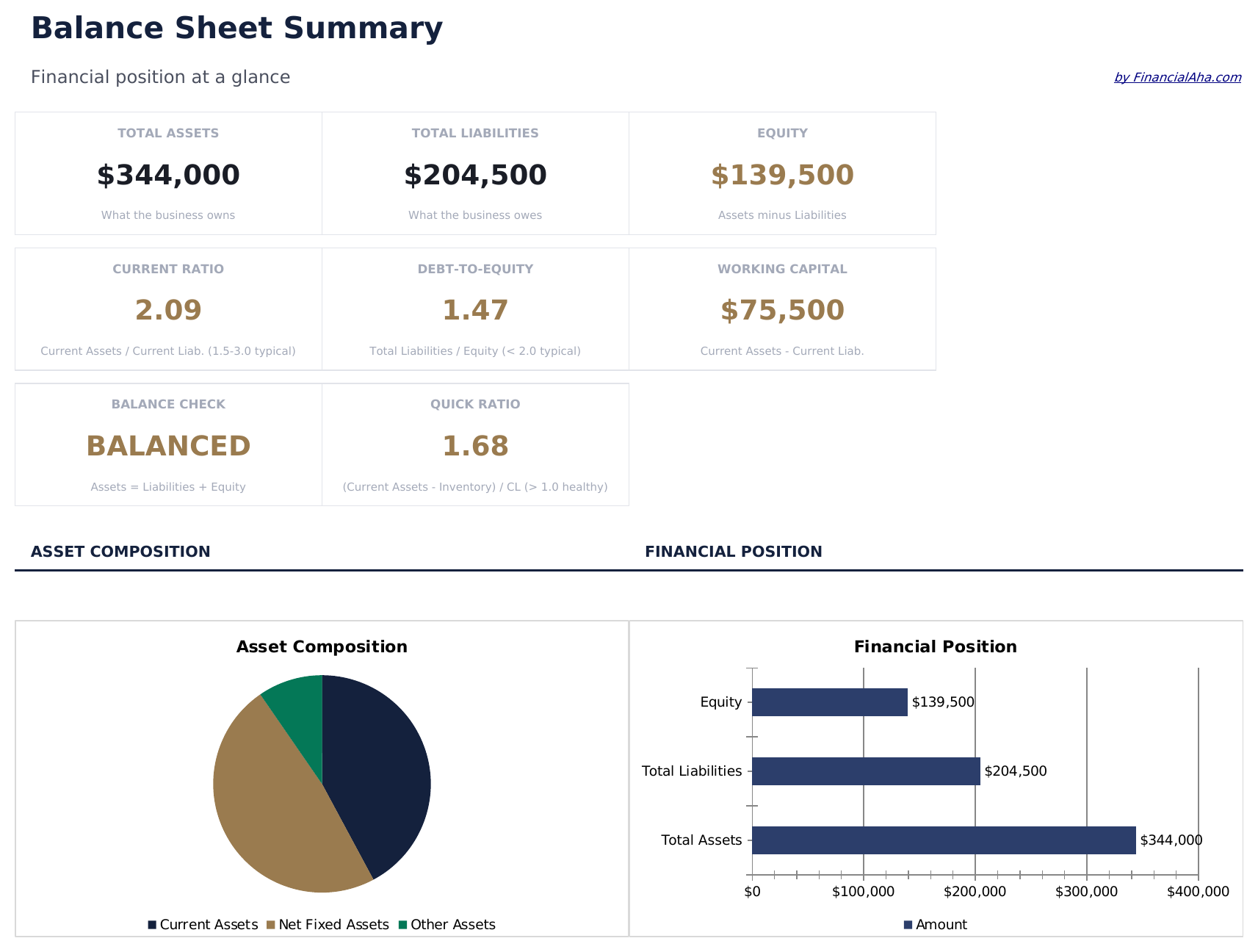Click the Total Liabilities bar in the chart
1258x952 pixels.
click(866, 771)
